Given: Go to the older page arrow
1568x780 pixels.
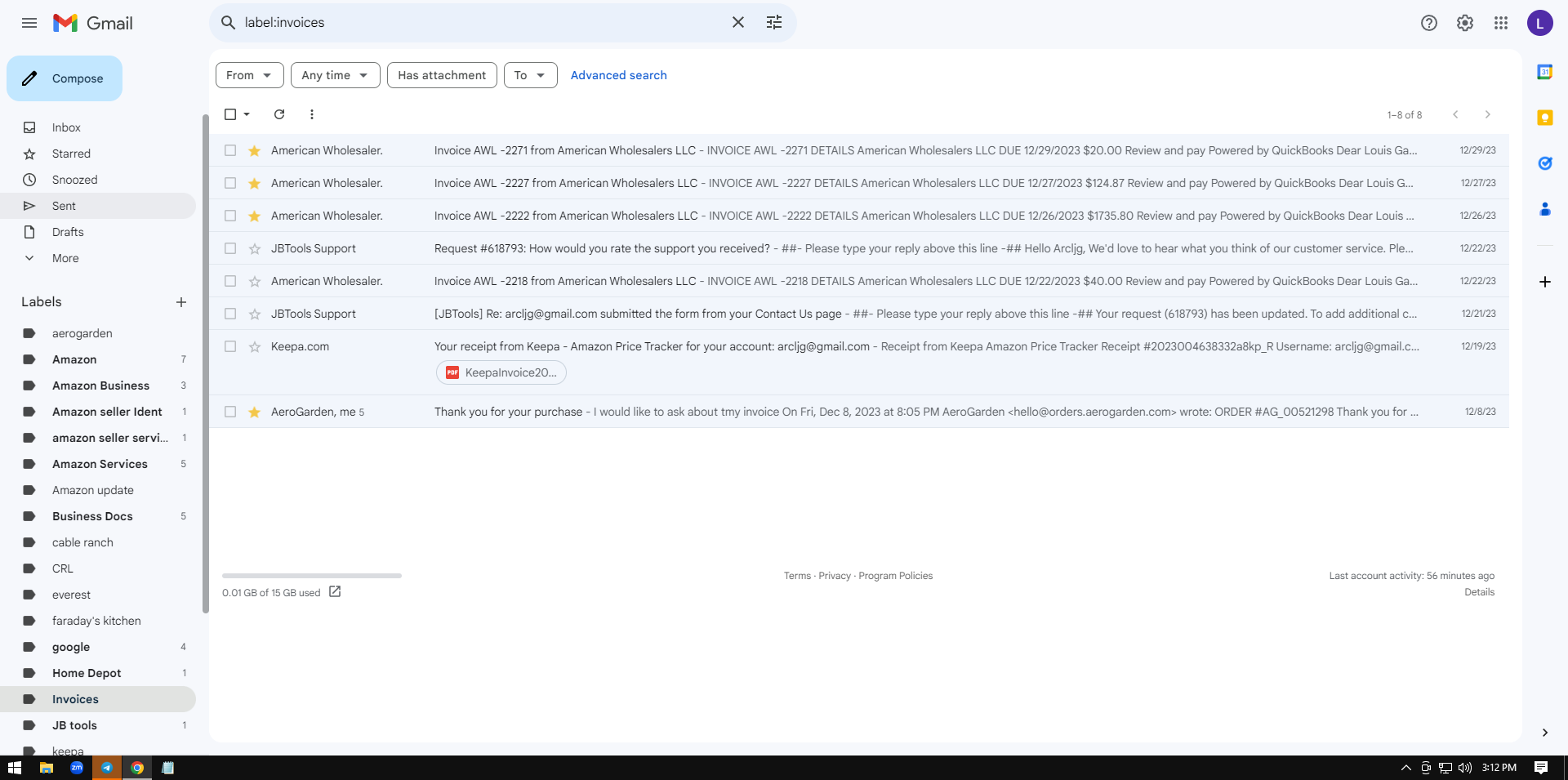Looking at the screenshot, I should click(x=1488, y=114).
